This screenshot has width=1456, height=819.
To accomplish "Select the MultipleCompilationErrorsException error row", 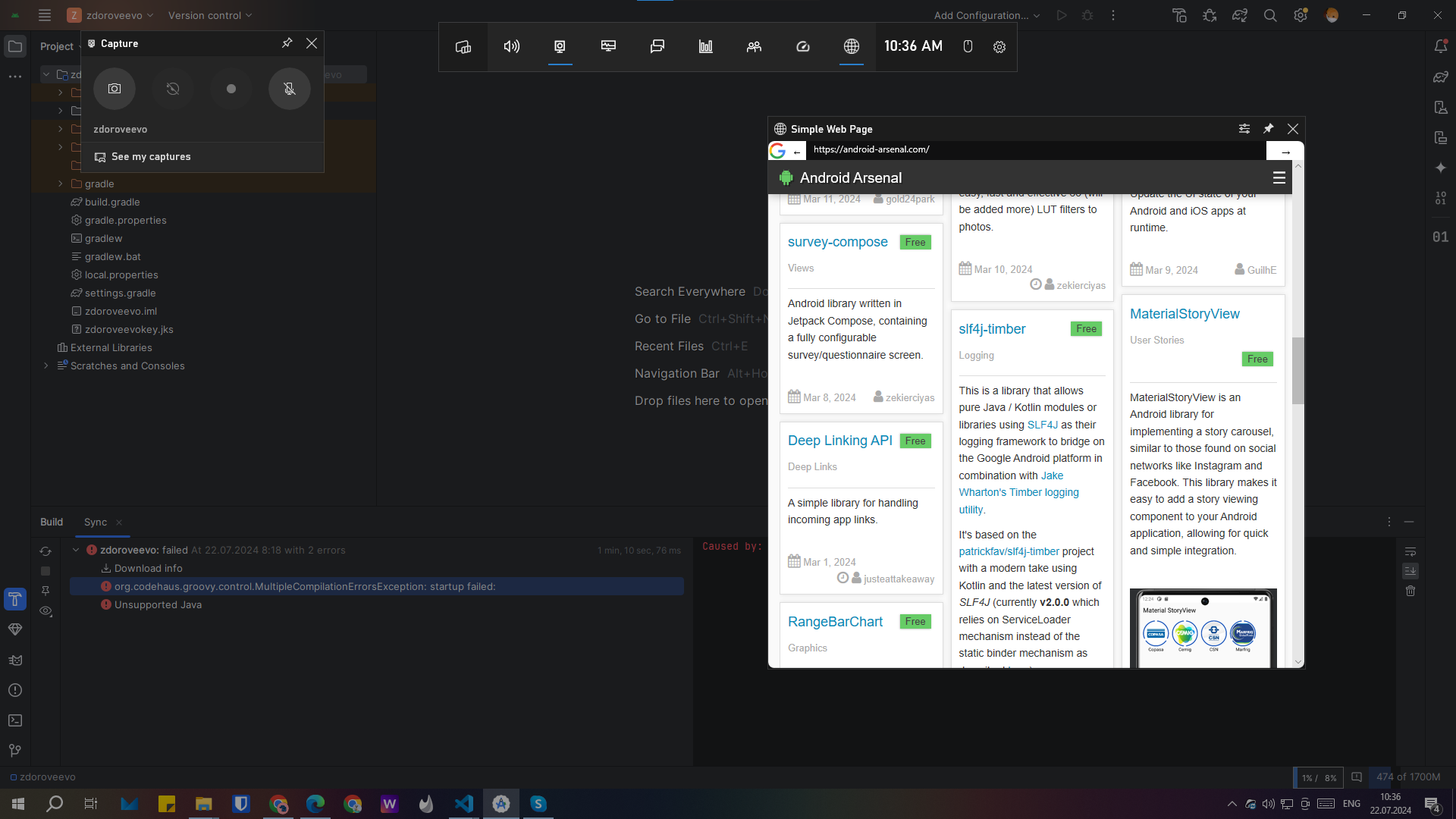I will pos(377,587).
